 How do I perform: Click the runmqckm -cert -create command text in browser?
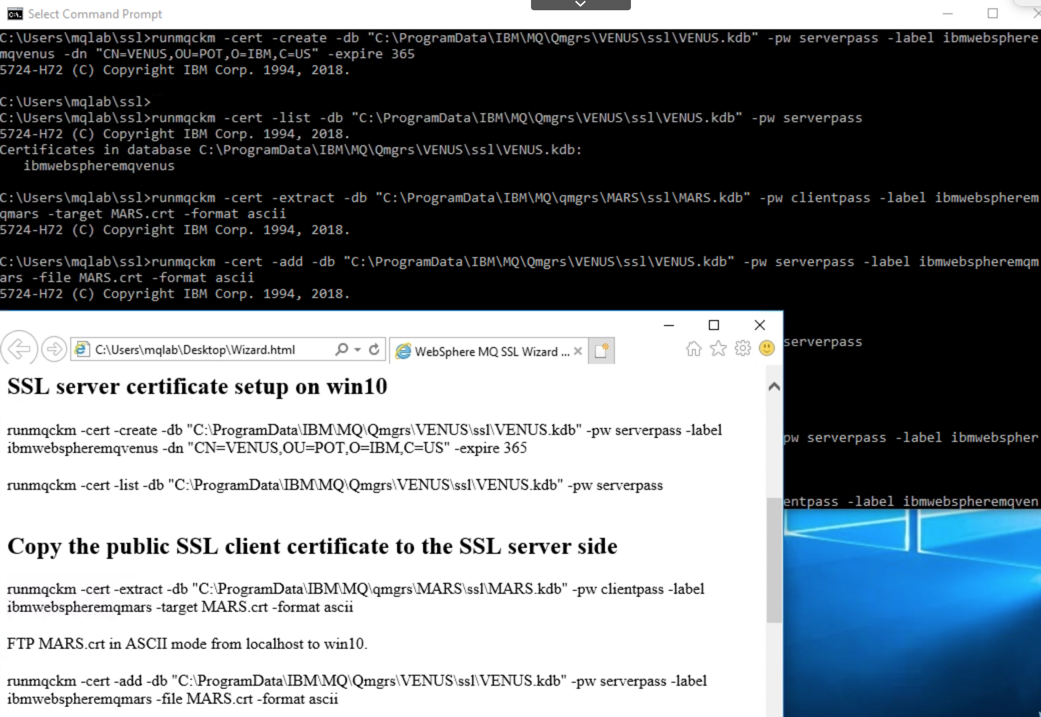tap(364, 439)
